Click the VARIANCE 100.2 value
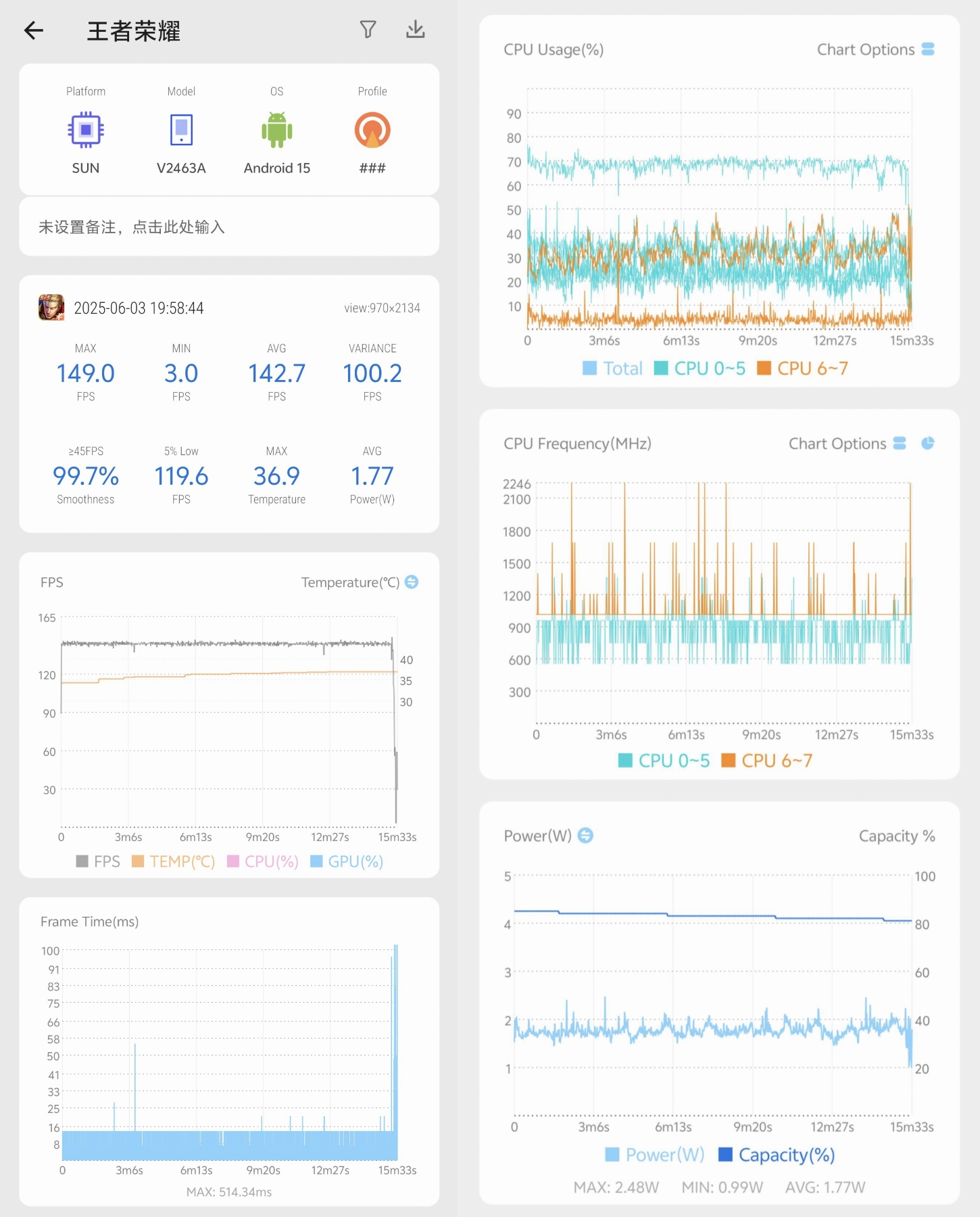The image size is (980, 1217). (372, 373)
